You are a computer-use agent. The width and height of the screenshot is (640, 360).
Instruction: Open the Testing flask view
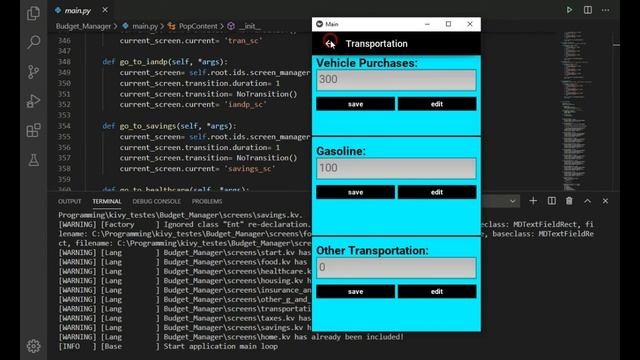click(33, 160)
